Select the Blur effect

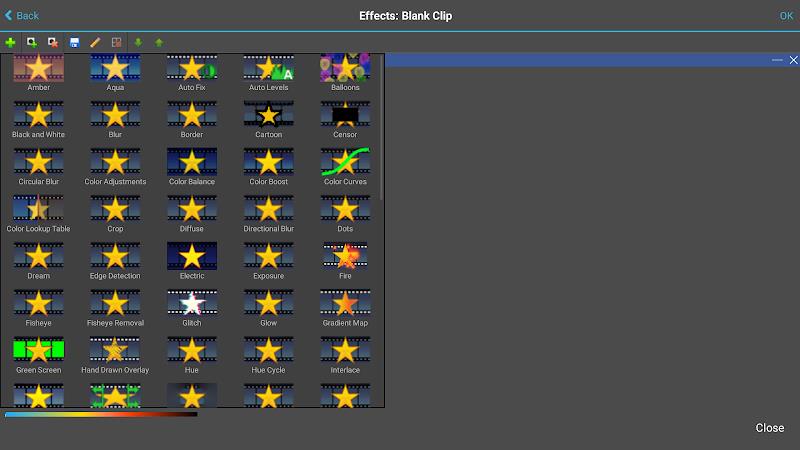(x=115, y=120)
